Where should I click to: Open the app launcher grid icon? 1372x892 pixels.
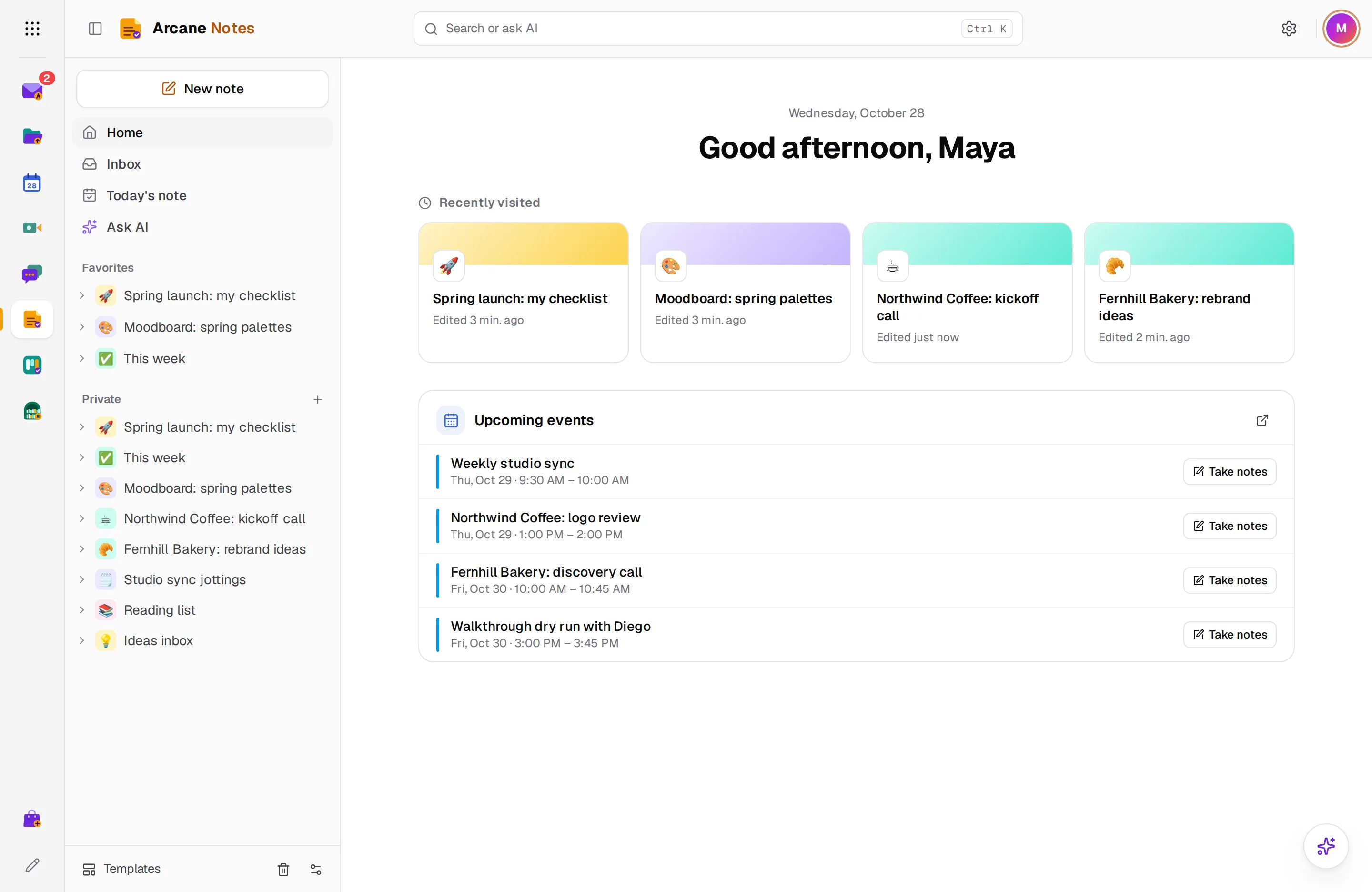(32, 28)
